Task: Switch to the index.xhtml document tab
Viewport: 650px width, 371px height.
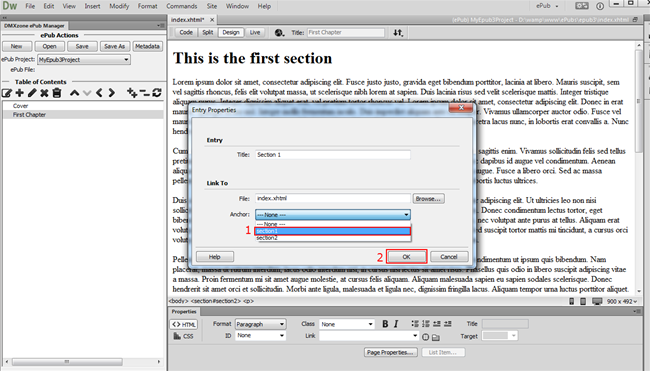Action: click(x=188, y=19)
